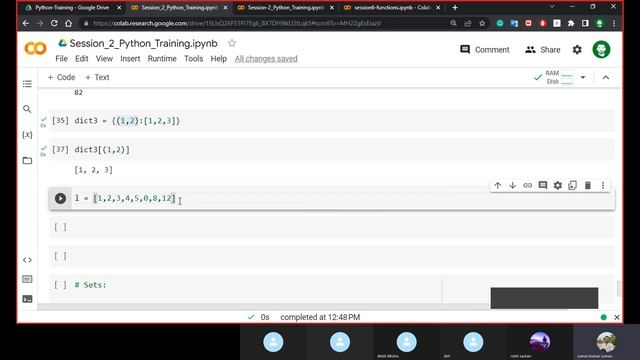Open the Comment panel
This screenshot has height=360, width=640.
(484, 50)
